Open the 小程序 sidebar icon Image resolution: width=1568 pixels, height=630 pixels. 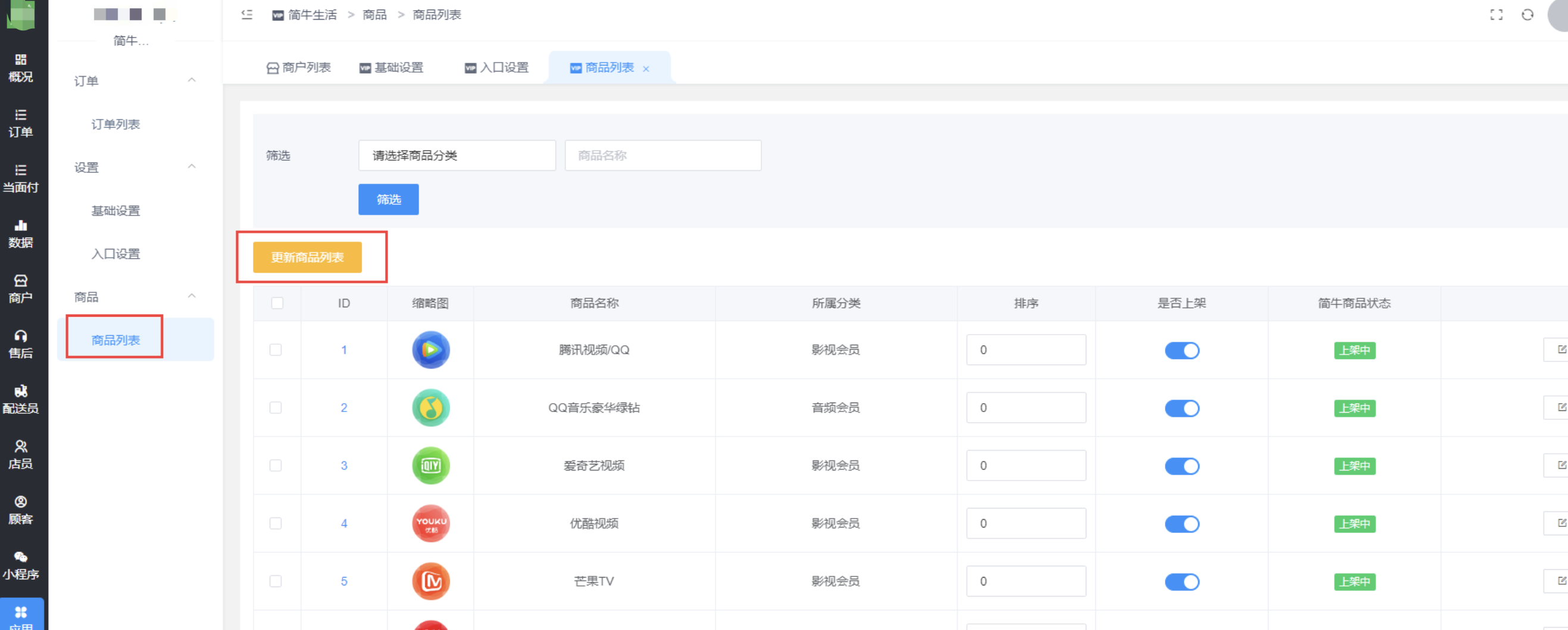pyautogui.click(x=21, y=566)
